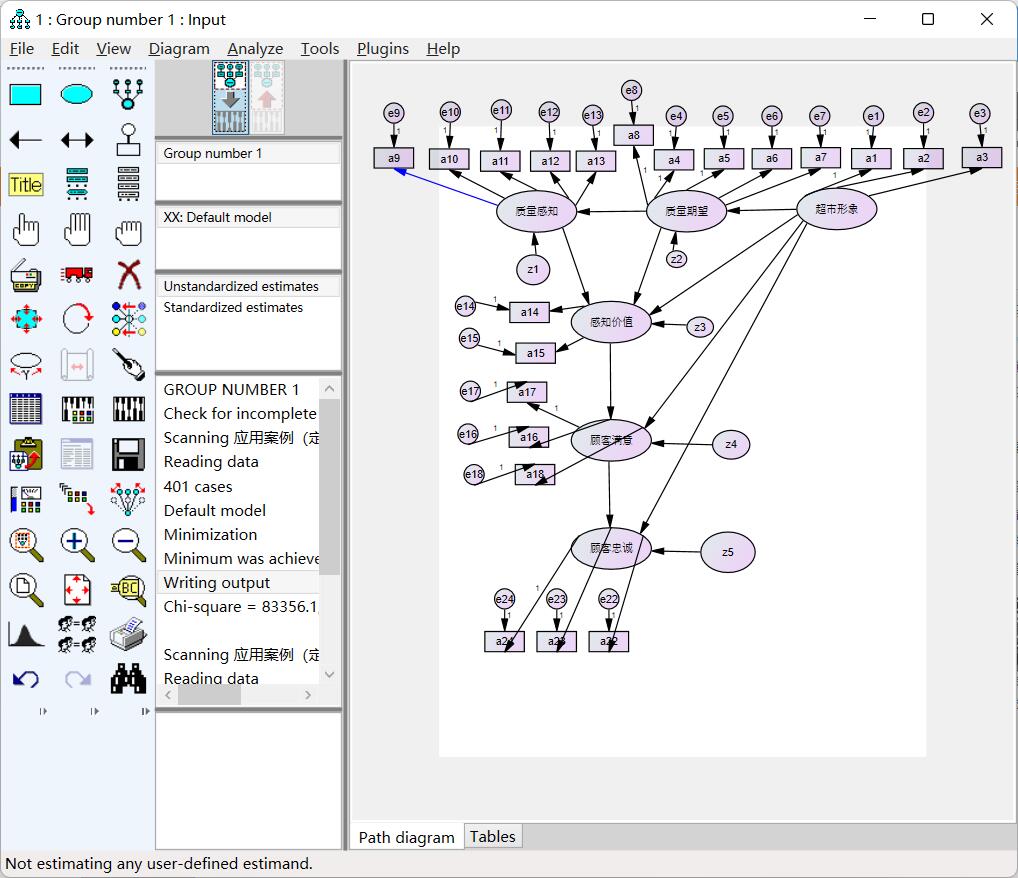Select Group number 1 in the groups panel
1018x878 pixels.
click(213, 153)
